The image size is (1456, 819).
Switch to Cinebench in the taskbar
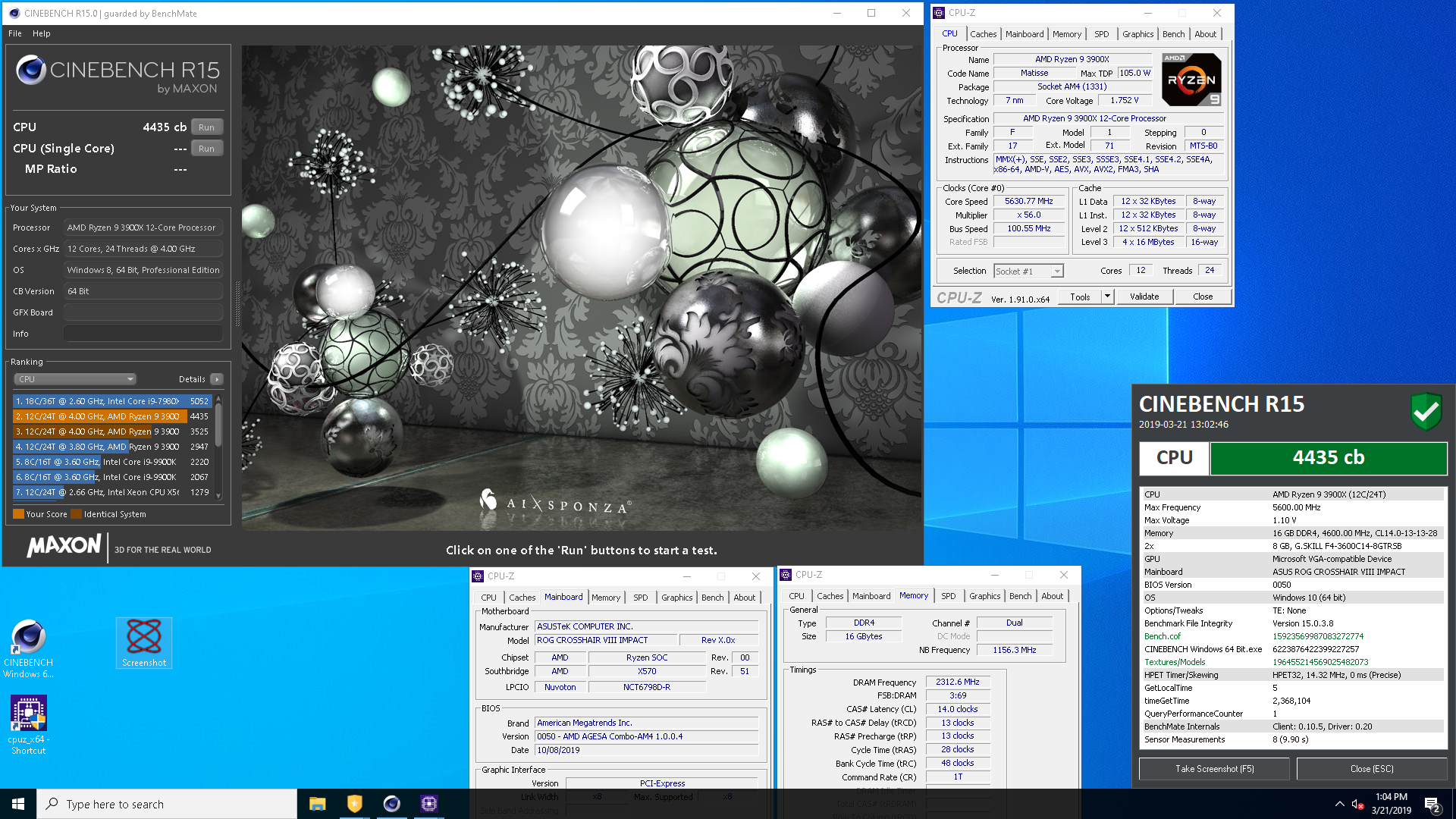click(x=391, y=804)
